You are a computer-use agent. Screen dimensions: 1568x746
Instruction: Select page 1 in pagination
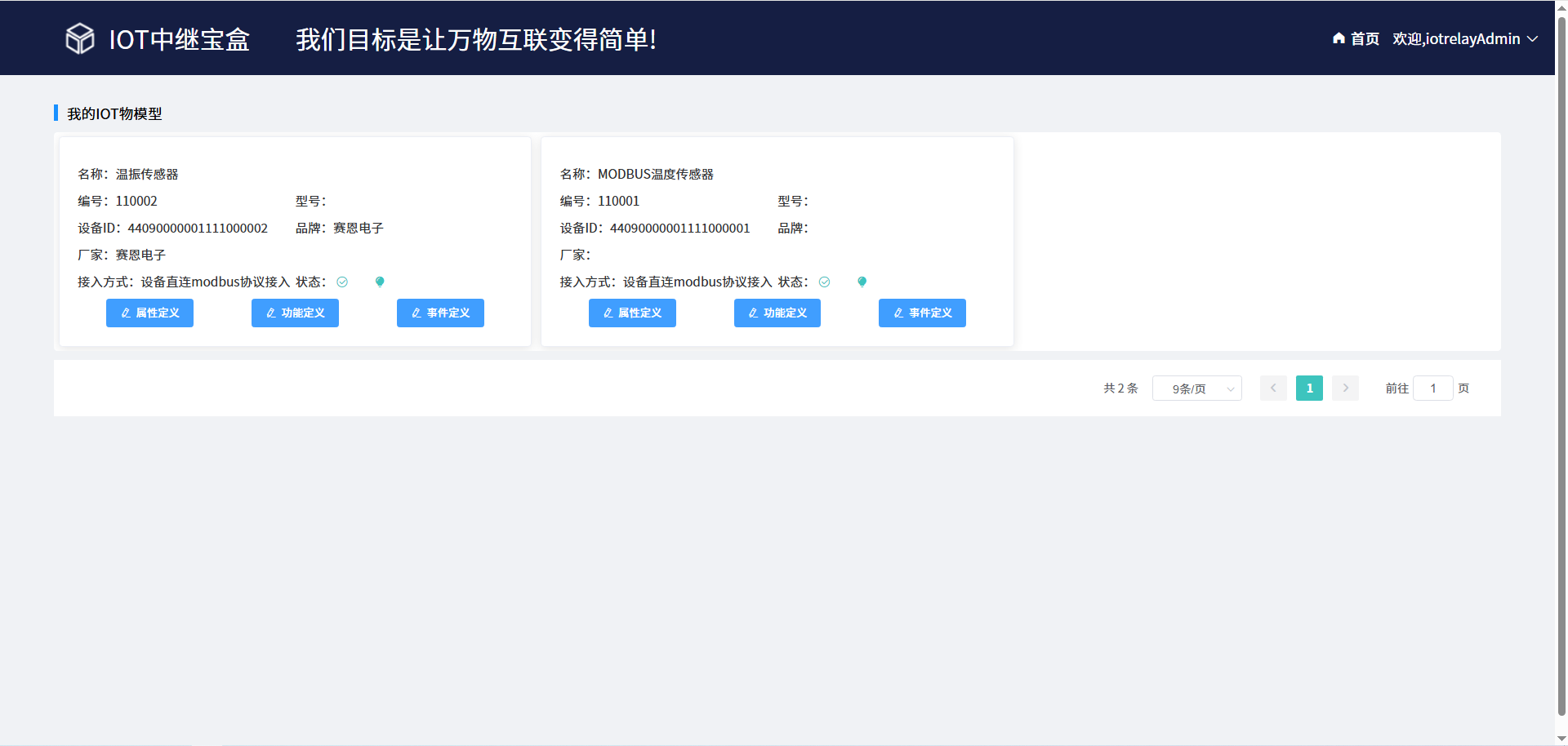point(1309,389)
